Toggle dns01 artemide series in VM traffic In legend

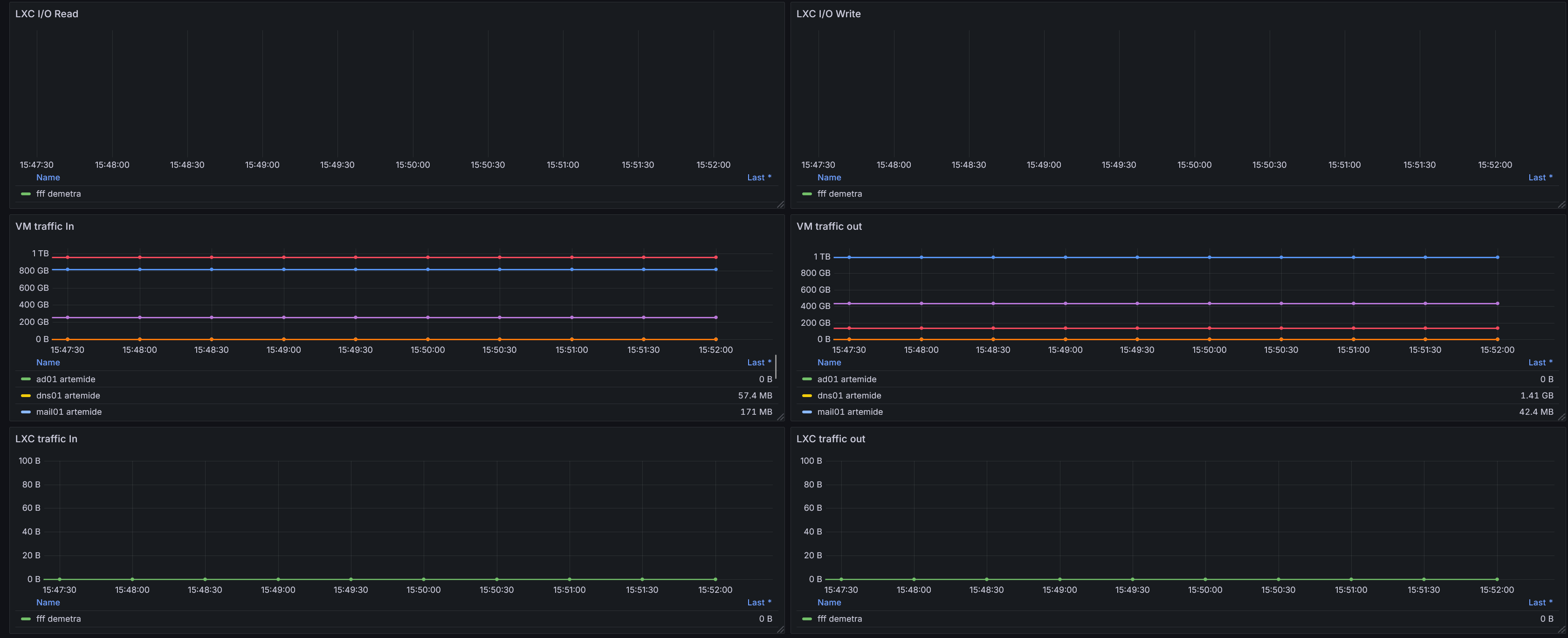[x=68, y=396]
